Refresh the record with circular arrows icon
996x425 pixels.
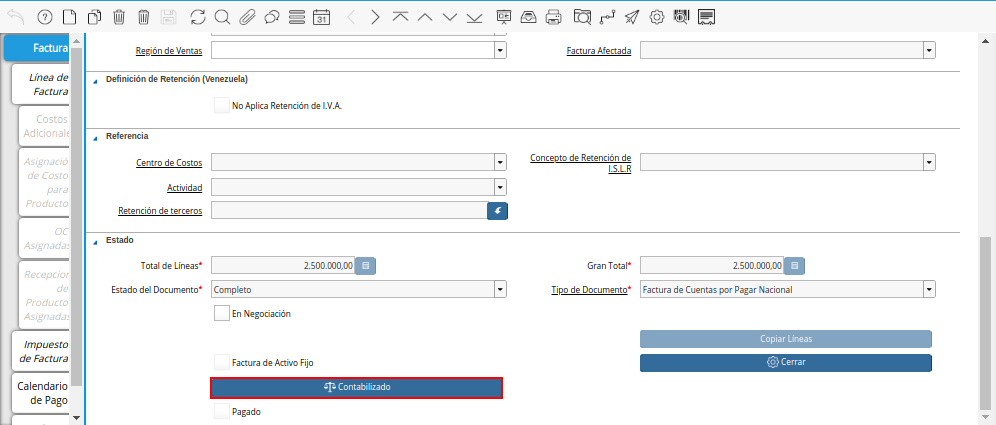pyautogui.click(x=198, y=17)
